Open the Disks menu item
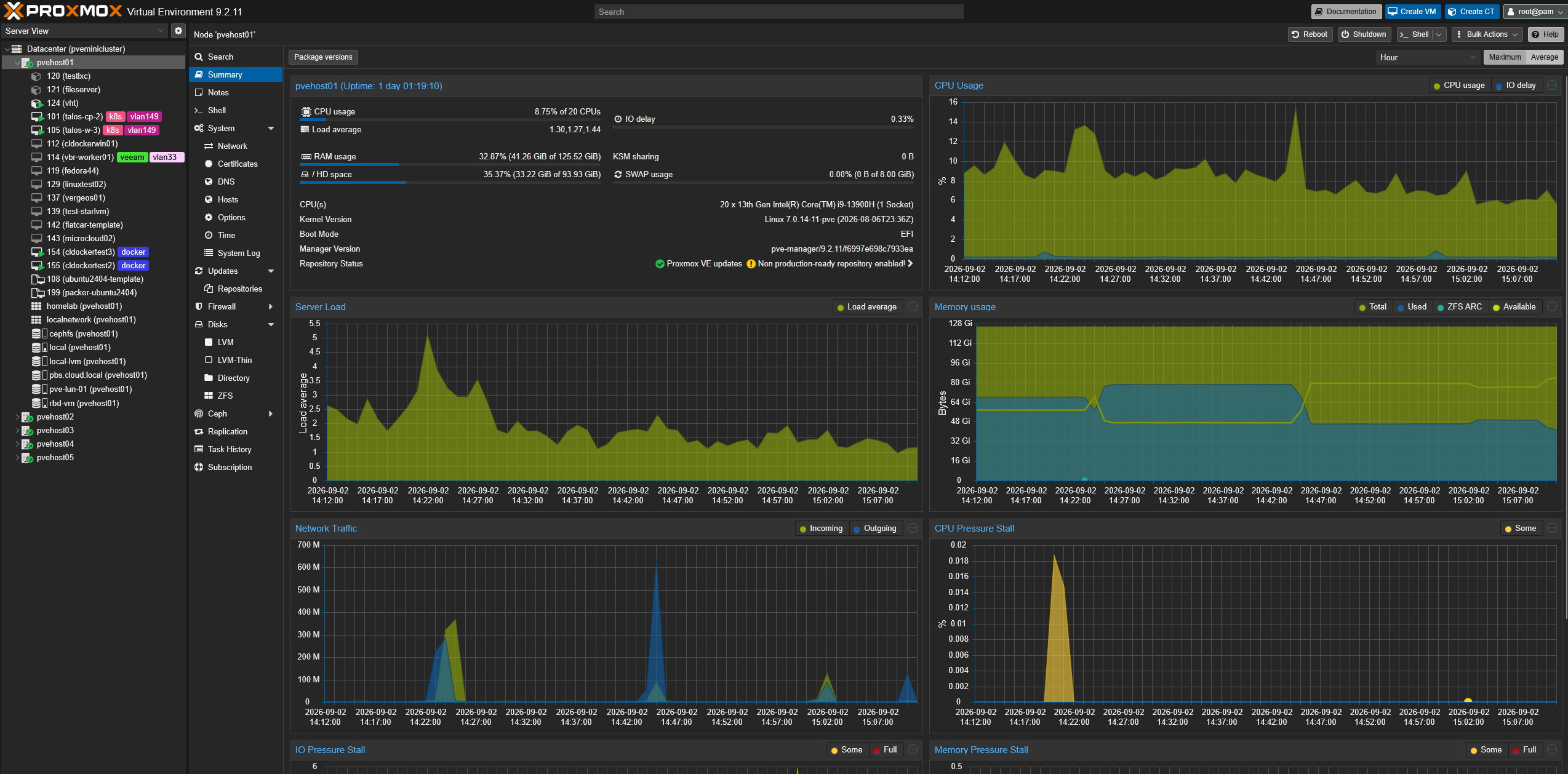Viewport: 1568px width, 774px height. (x=236, y=324)
